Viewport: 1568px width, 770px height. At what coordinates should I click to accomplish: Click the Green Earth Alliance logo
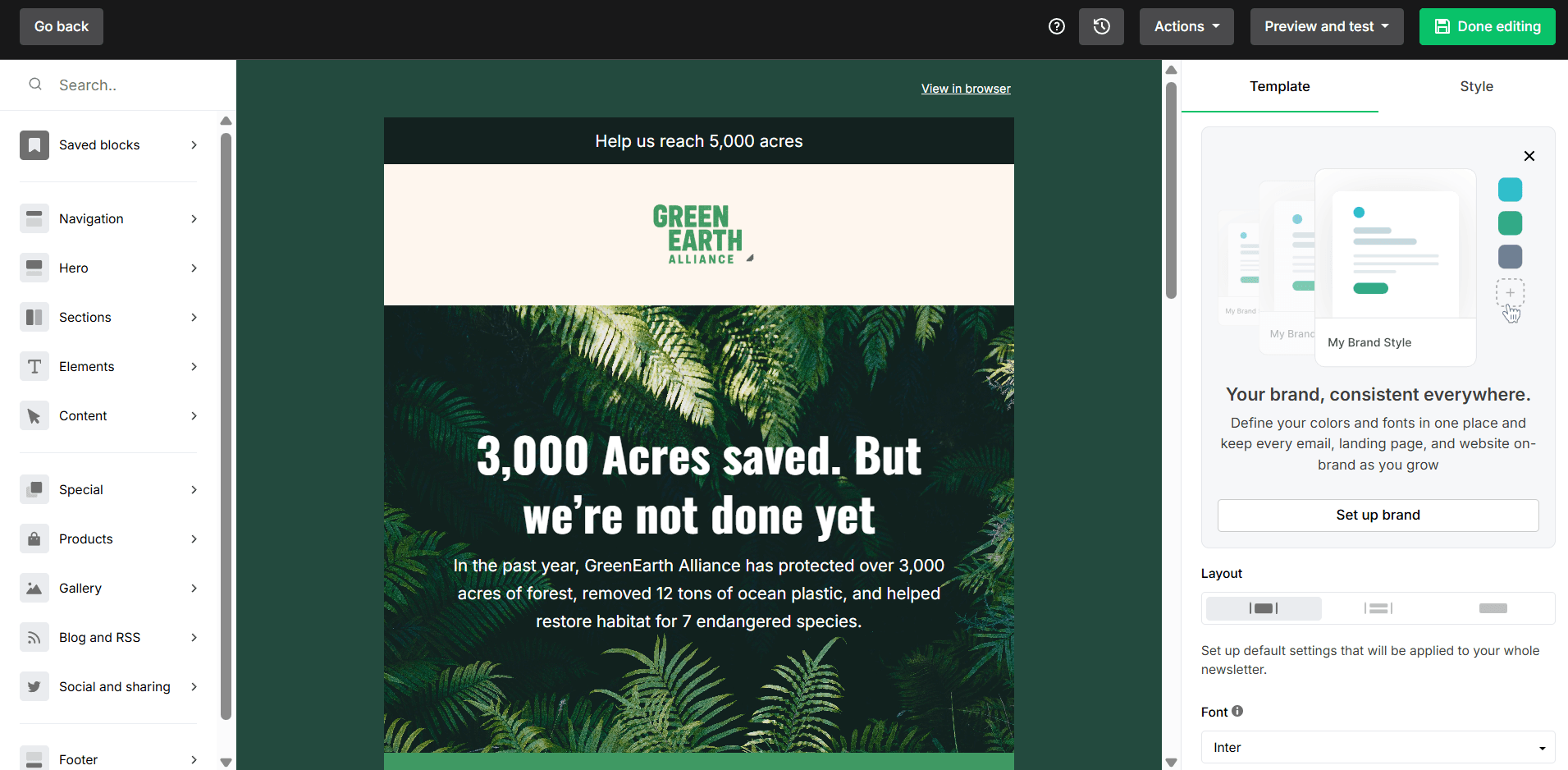pyautogui.click(x=698, y=234)
